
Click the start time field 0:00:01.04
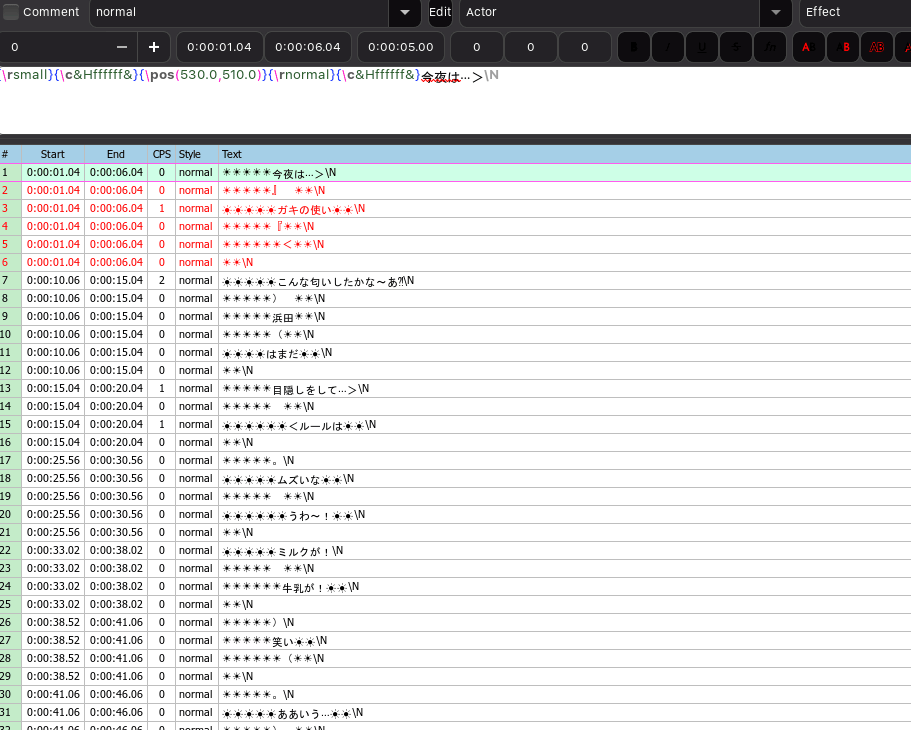click(220, 47)
